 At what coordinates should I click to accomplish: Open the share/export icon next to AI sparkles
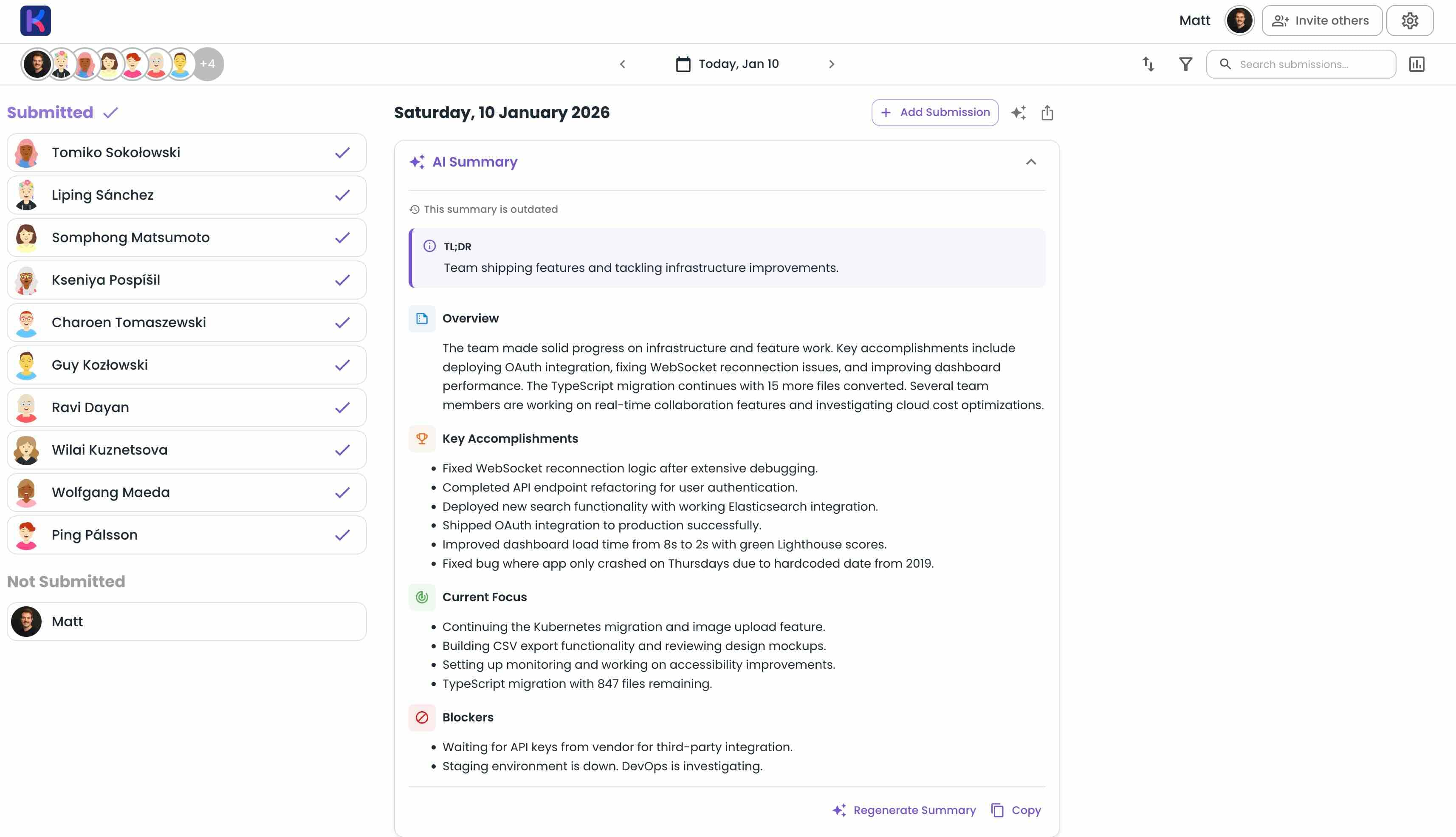pyautogui.click(x=1047, y=112)
